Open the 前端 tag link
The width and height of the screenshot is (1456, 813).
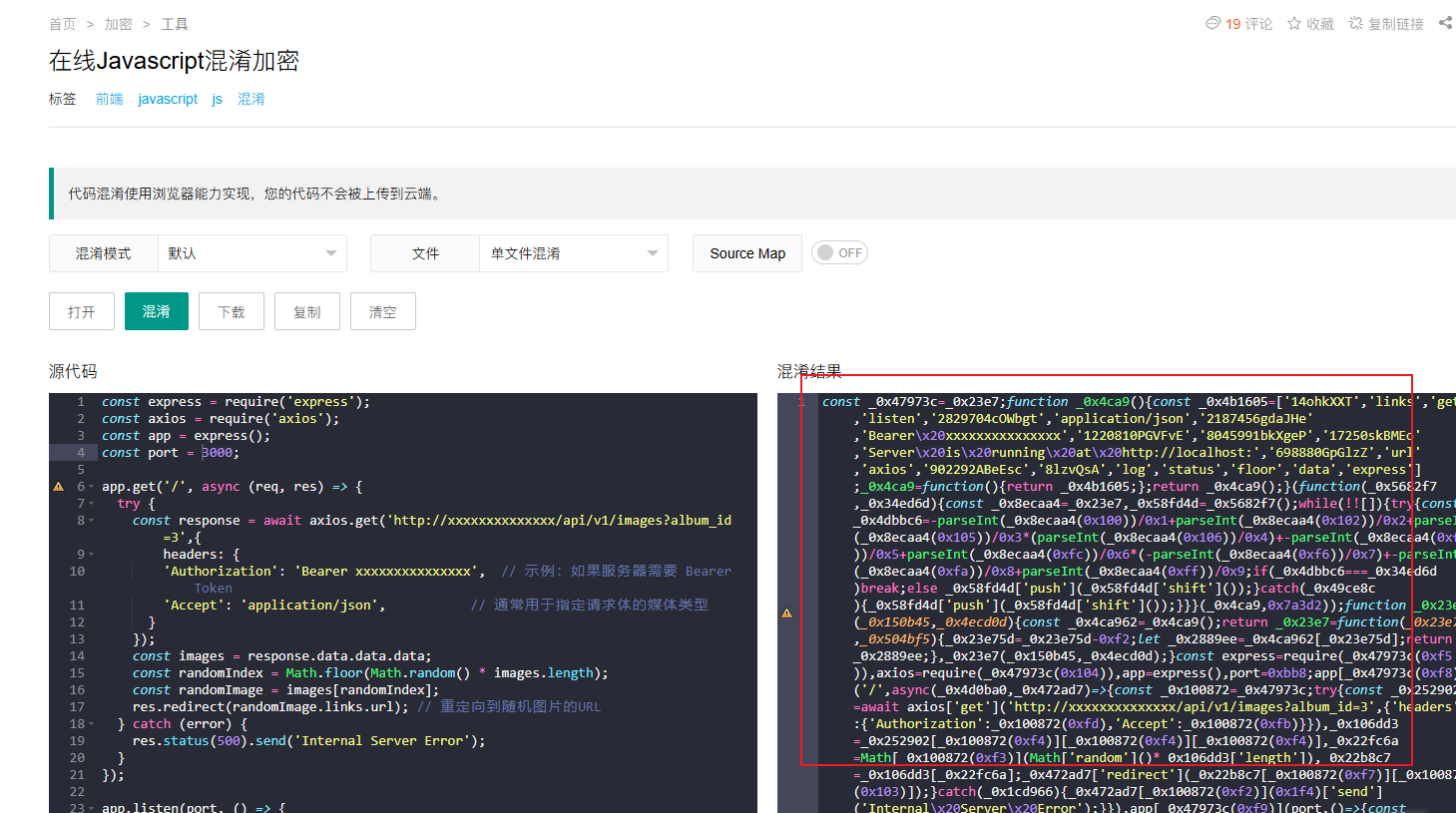(110, 99)
